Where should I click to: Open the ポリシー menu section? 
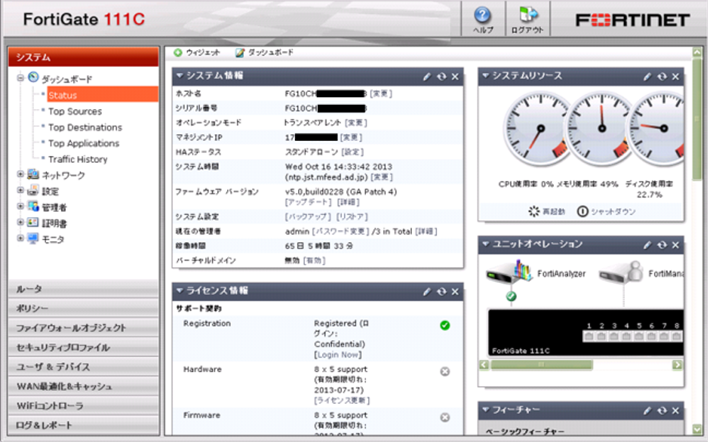[84, 308]
